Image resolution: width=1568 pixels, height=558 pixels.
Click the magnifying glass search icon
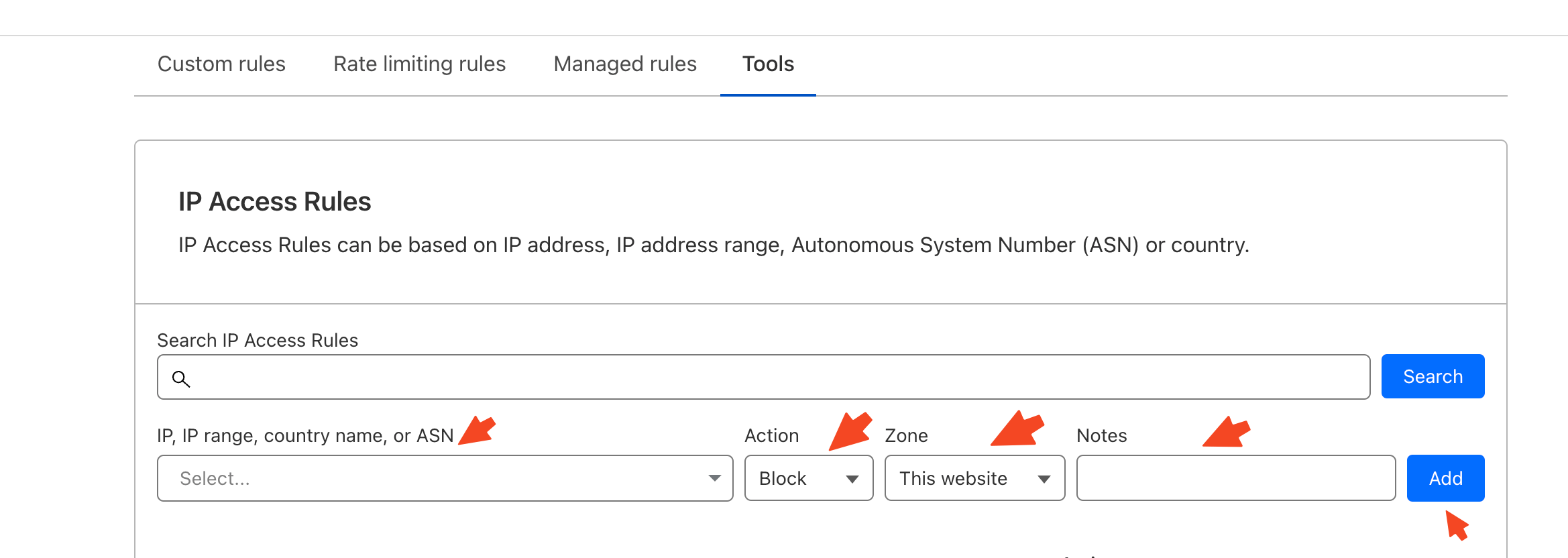(x=181, y=378)
